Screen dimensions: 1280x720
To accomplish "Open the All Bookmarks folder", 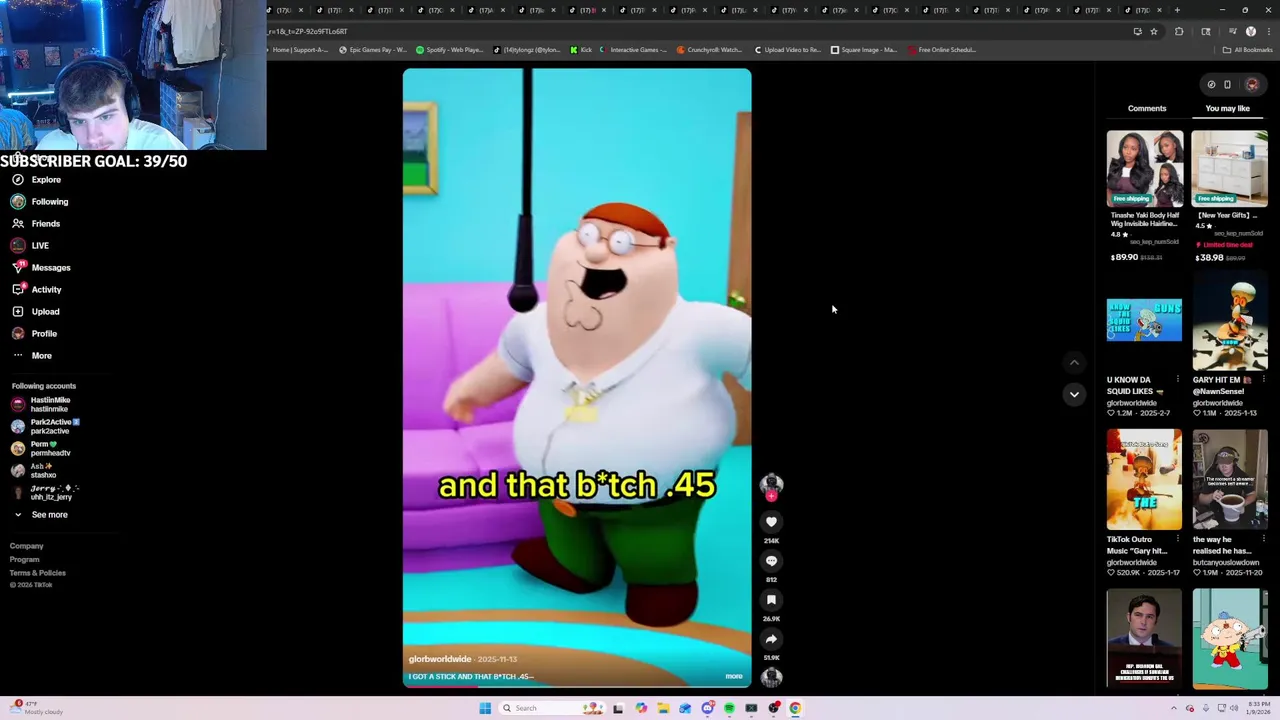I will [x=1248, y=50].
